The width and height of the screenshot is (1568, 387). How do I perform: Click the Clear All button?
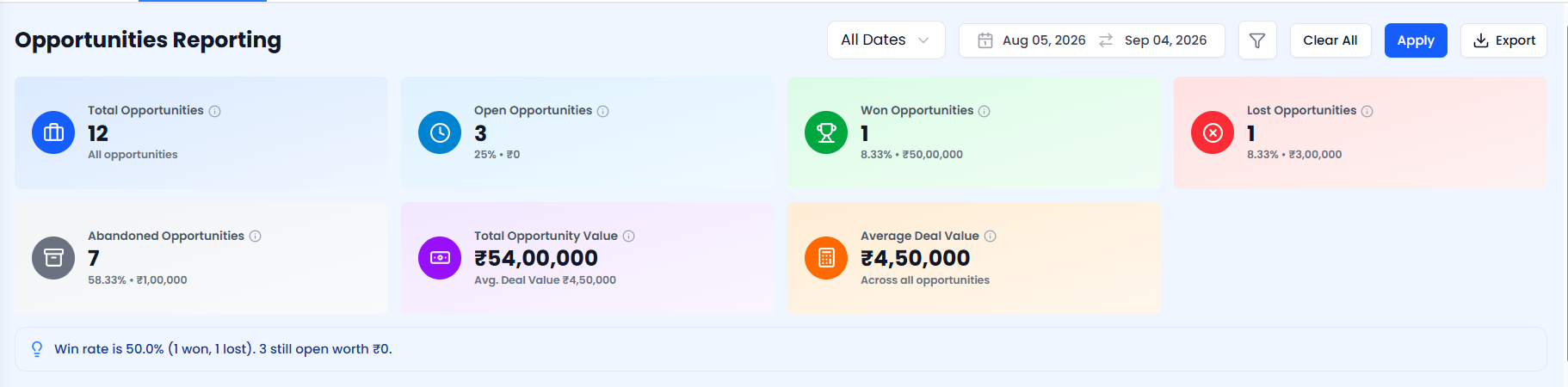(x=1330, y=40)
